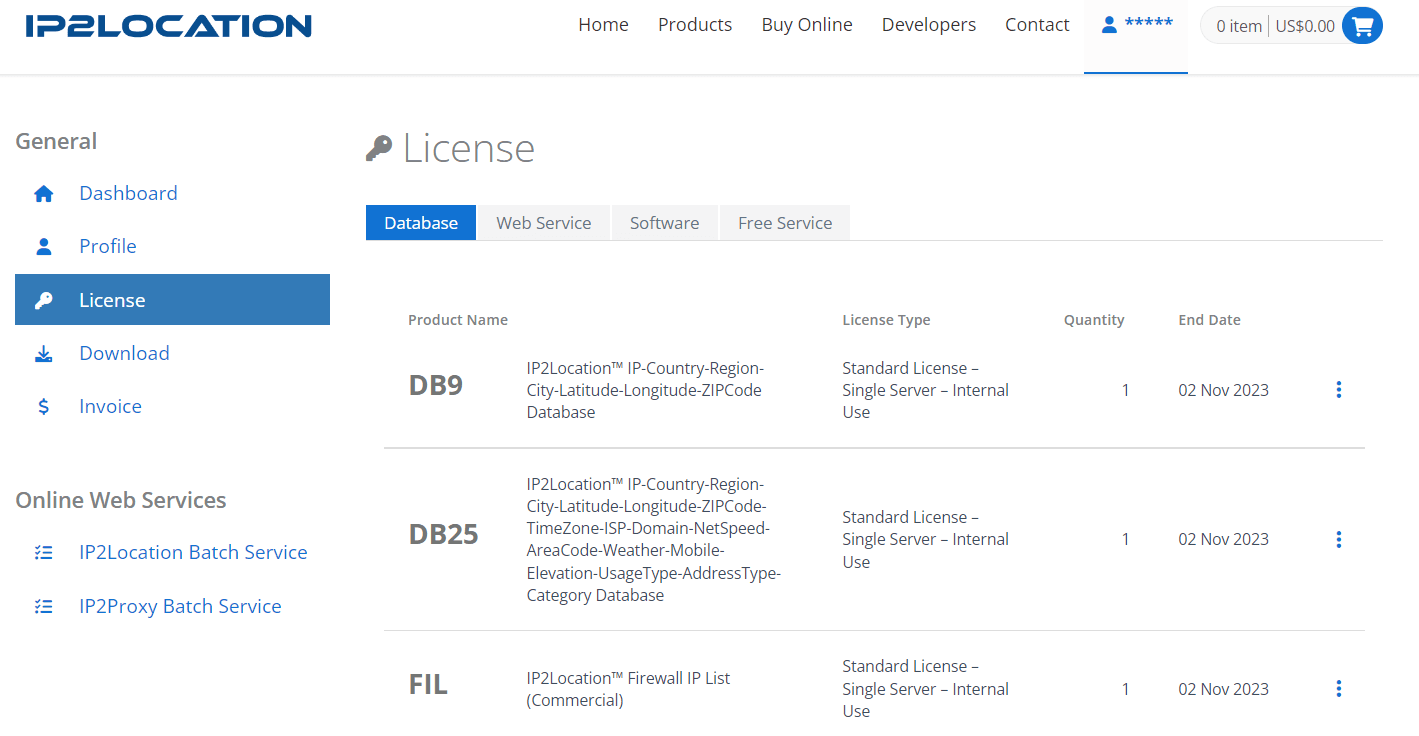Image resolution: width=1419 pixels, height=736 pixels.
Task: Open the Invoice link
Action: pyautogui.click(x=110, y=406)
